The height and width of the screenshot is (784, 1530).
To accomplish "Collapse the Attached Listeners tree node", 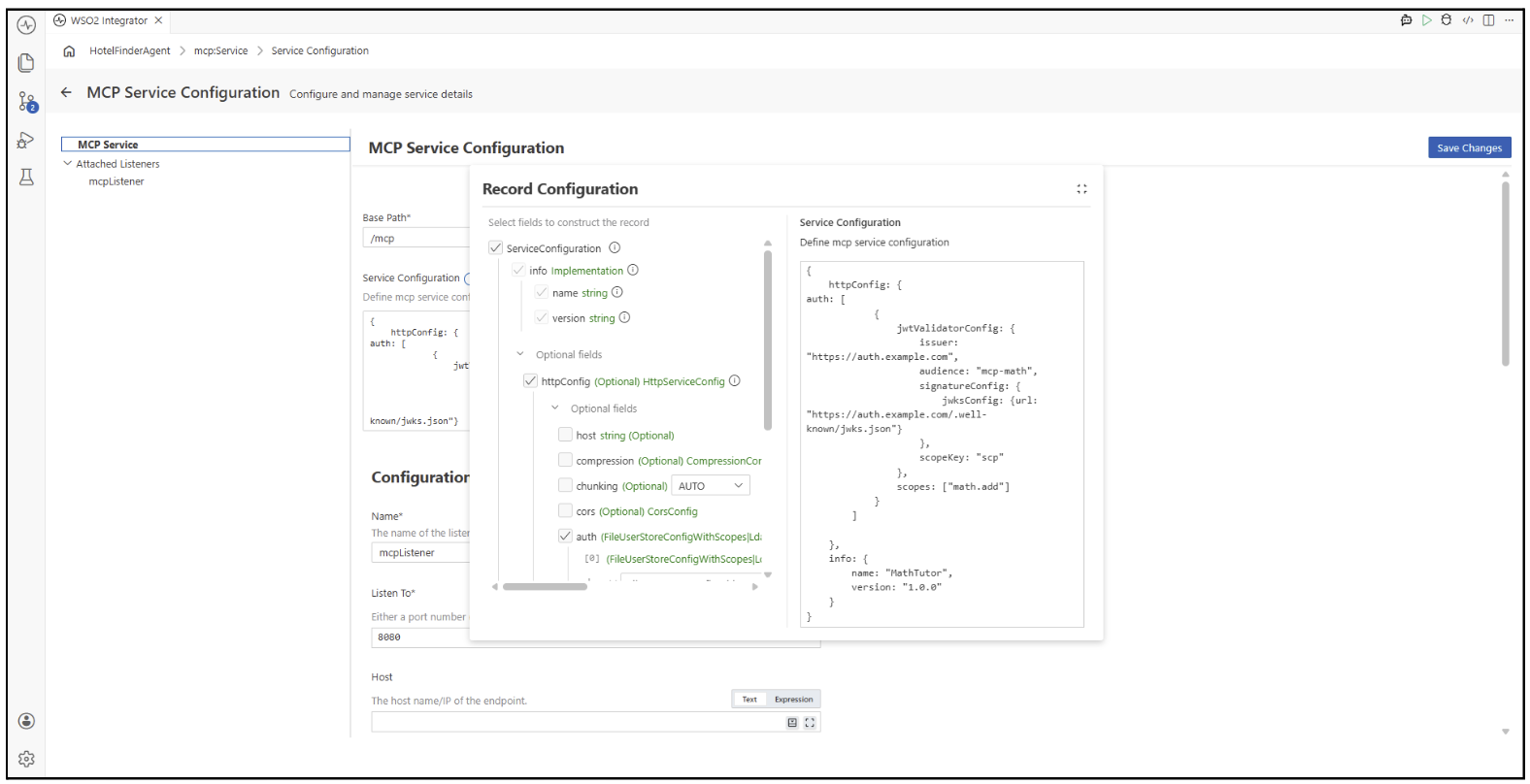I will pyautogui.click(x=68, y=164).
